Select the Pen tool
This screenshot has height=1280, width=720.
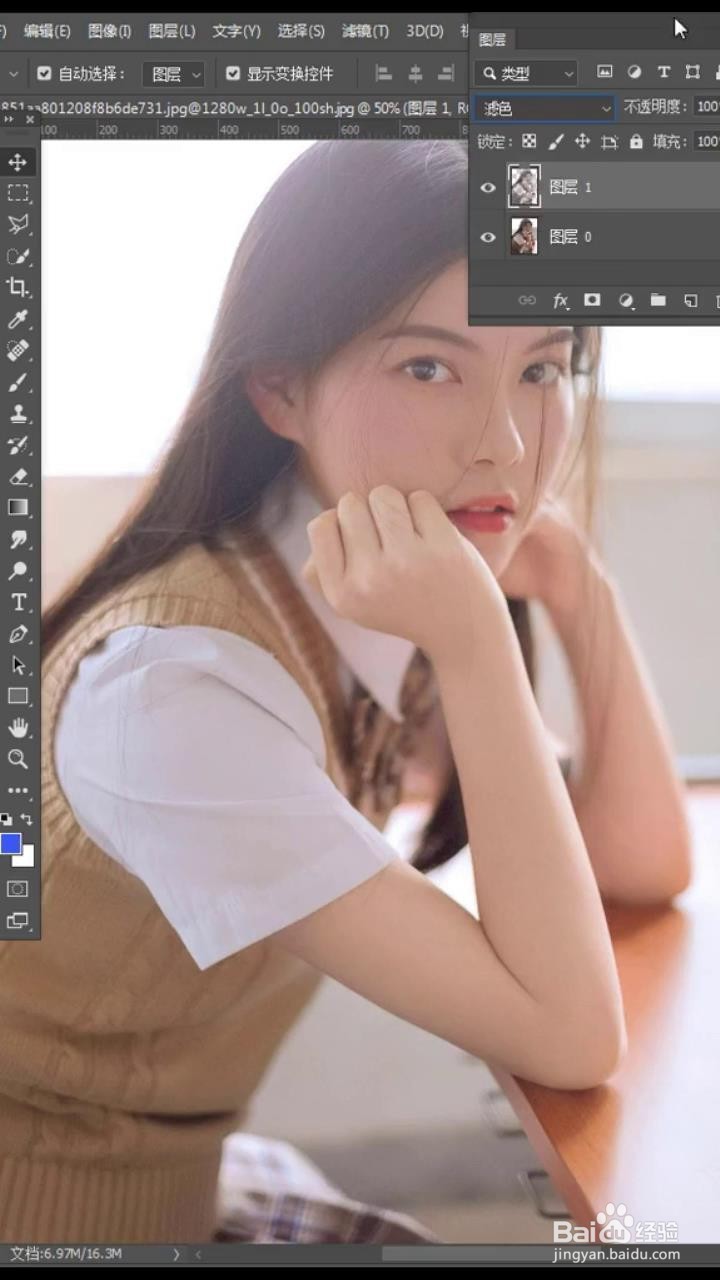click(18, 634)
